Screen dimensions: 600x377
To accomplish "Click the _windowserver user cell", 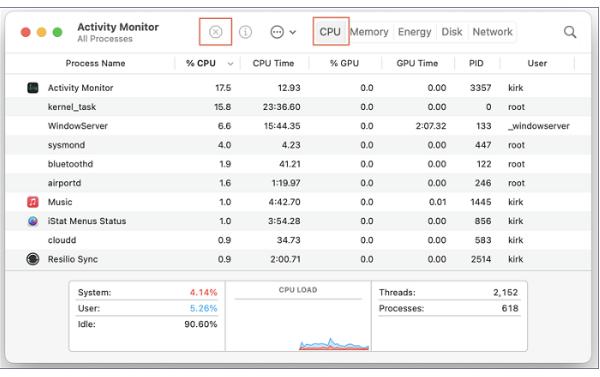I will point(539,126).
